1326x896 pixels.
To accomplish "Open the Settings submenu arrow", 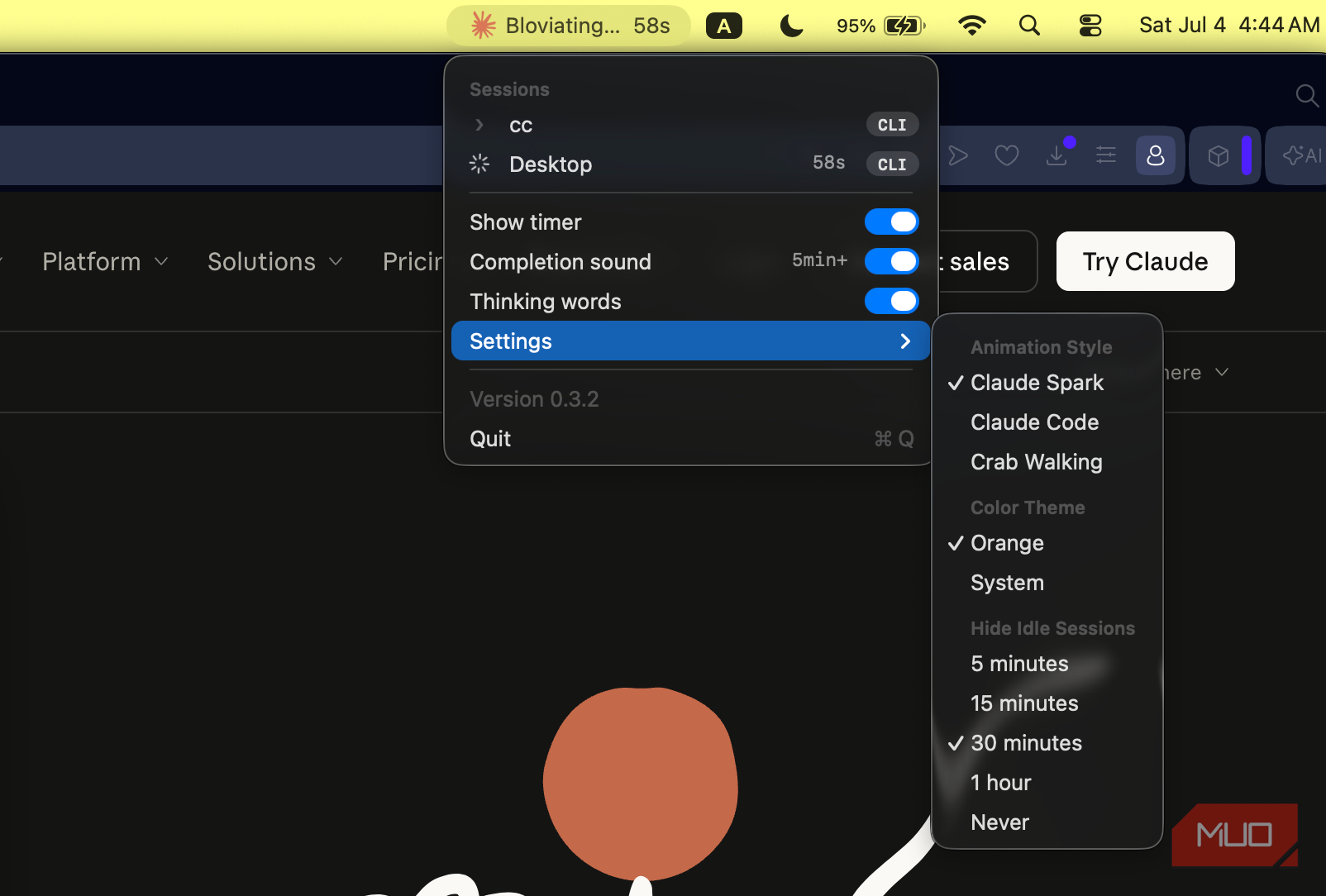I will pyautogui.click(x=905, y=341).
